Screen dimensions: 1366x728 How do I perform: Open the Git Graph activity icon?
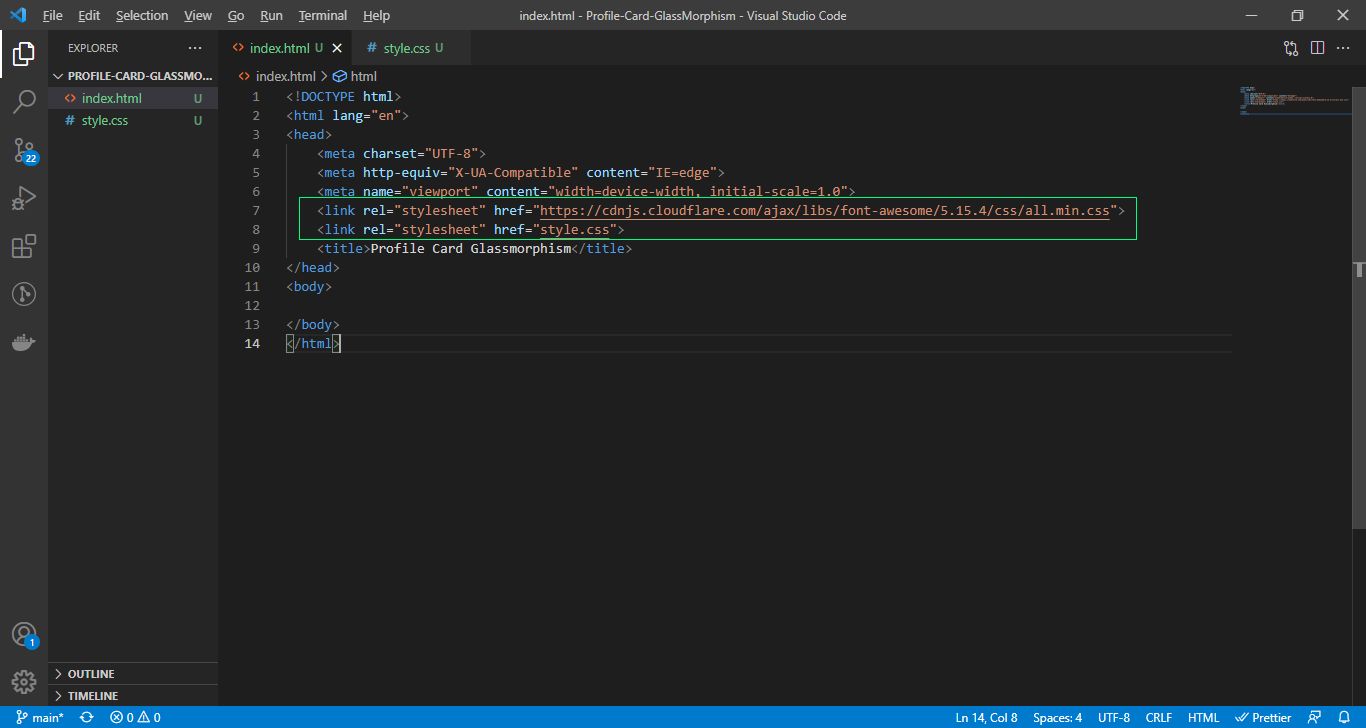coord(24,294)
